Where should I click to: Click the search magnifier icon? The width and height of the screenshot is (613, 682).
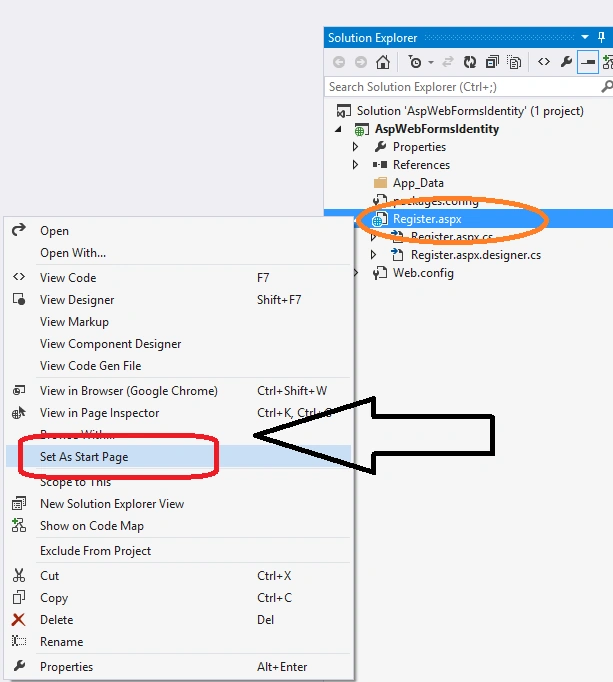[606, 87]
